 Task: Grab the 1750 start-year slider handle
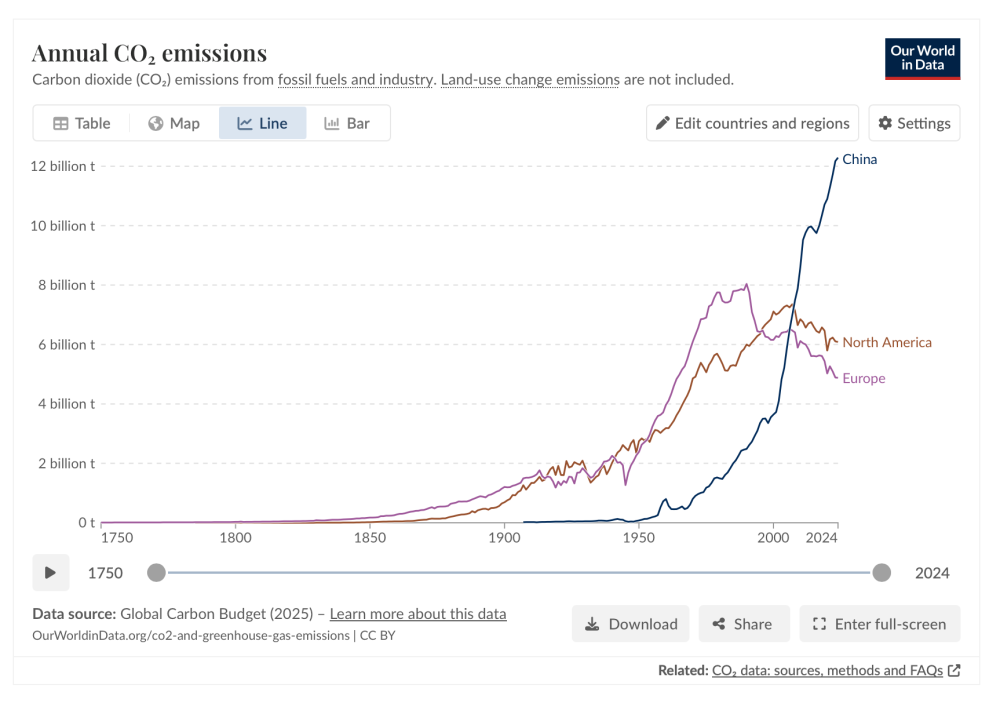(156, 573)
